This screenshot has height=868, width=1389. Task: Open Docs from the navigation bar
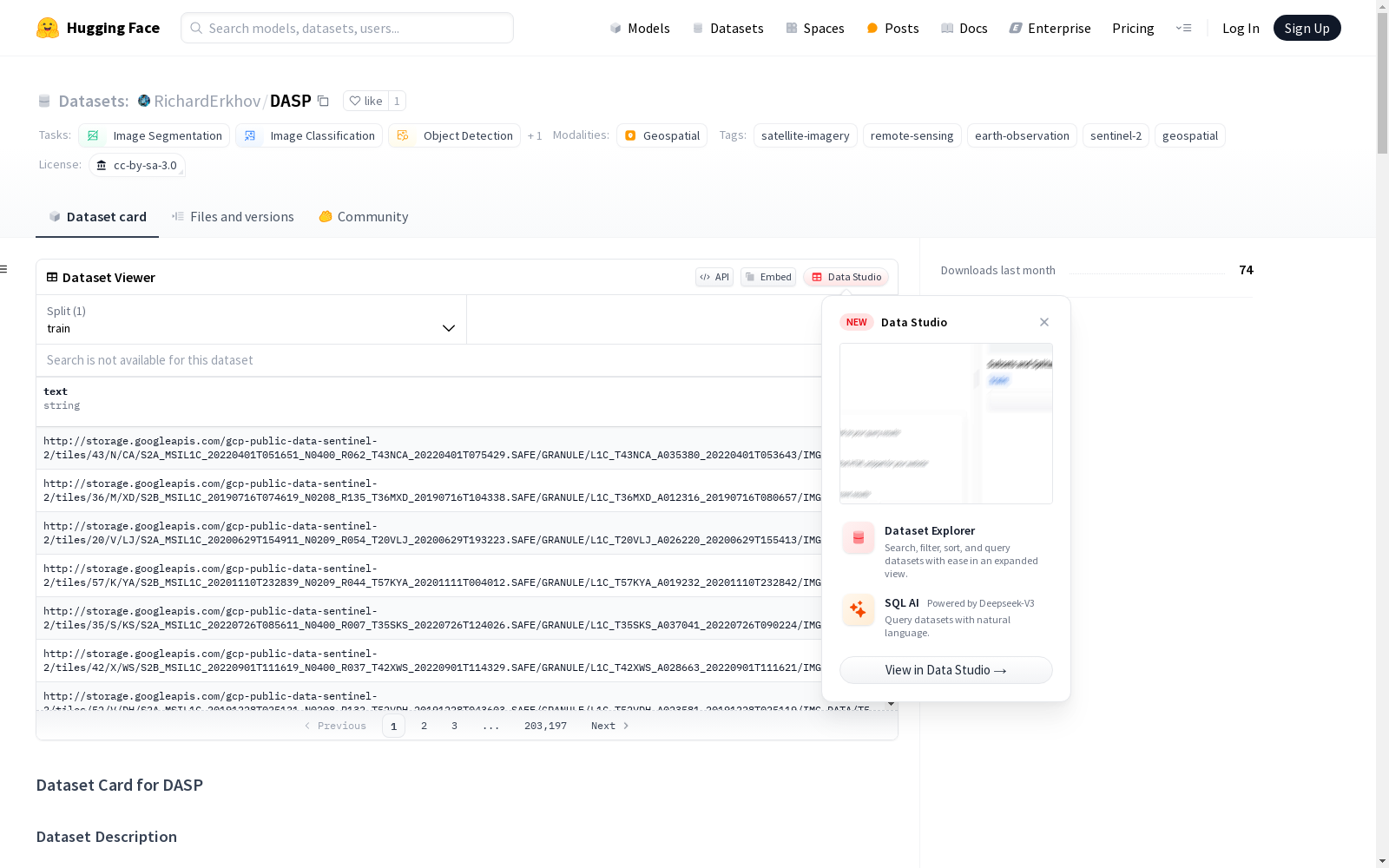coord(964,28)
